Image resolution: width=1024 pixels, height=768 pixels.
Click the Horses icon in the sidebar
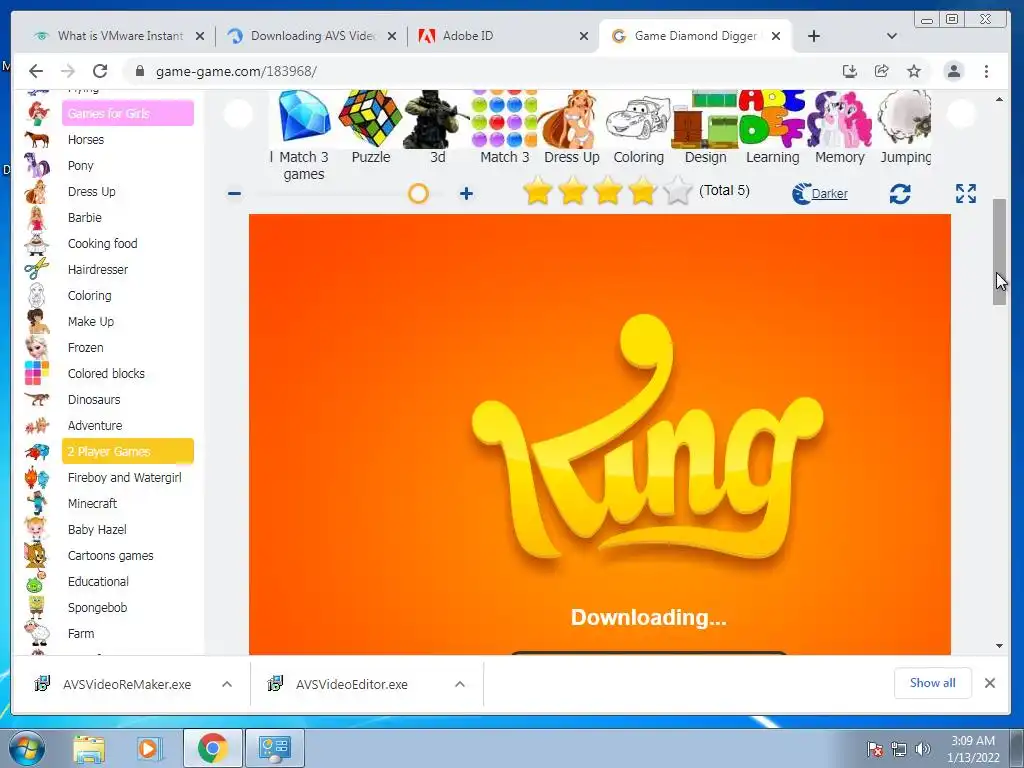pos(37,139)
